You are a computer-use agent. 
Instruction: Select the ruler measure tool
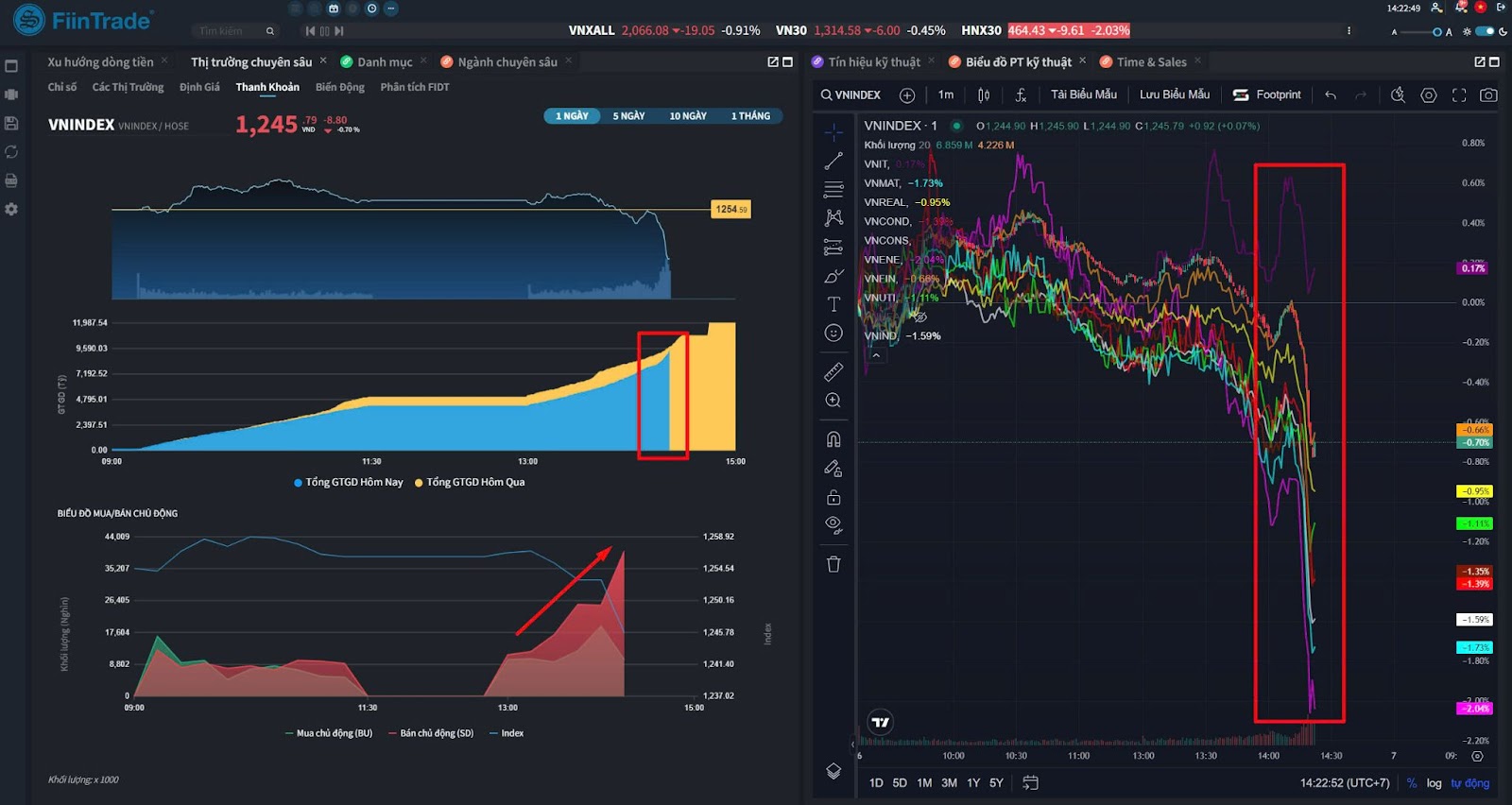pos(833,371)
